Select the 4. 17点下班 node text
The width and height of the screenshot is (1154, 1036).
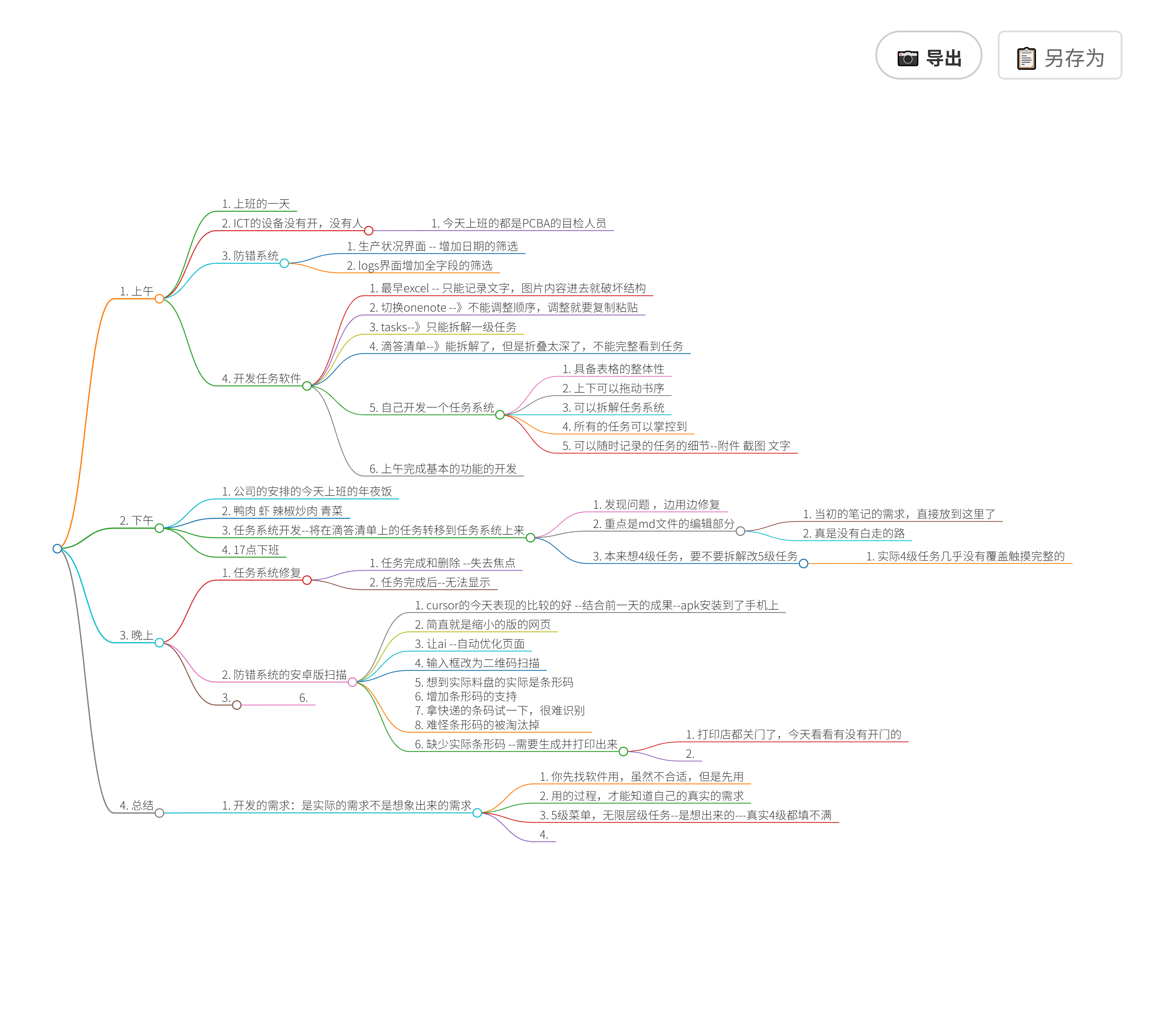click(250, 550)
